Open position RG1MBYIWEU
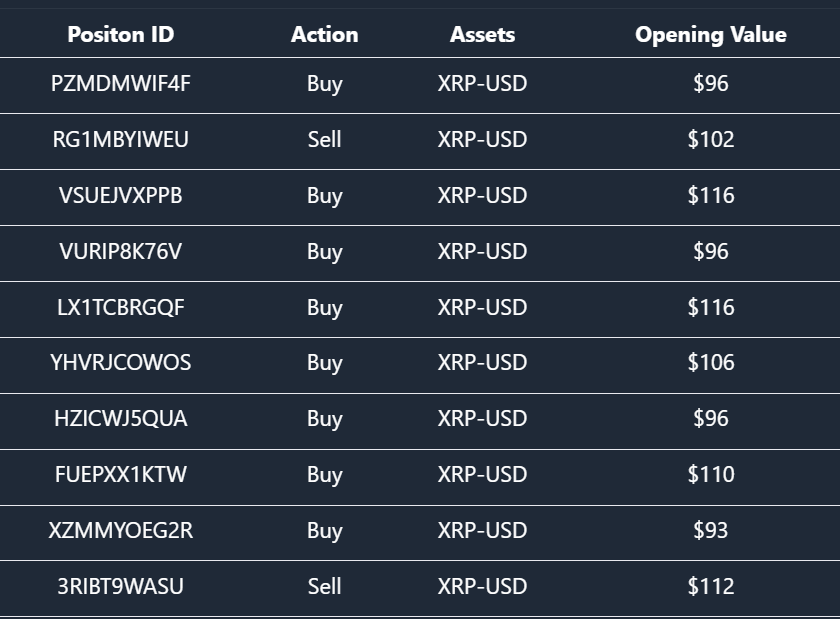The width and height of the screenshot is (840, 619). coord(121,140)
